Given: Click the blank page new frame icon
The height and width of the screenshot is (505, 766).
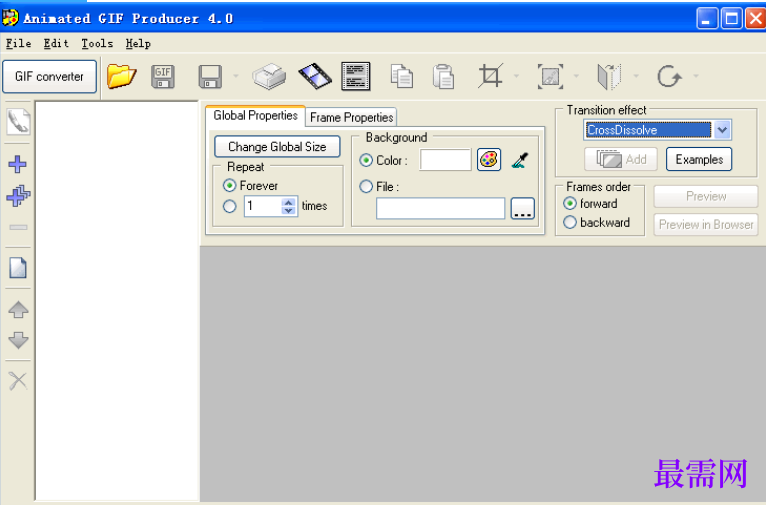Looking at the screenshot, I should [x=18, y=268].
